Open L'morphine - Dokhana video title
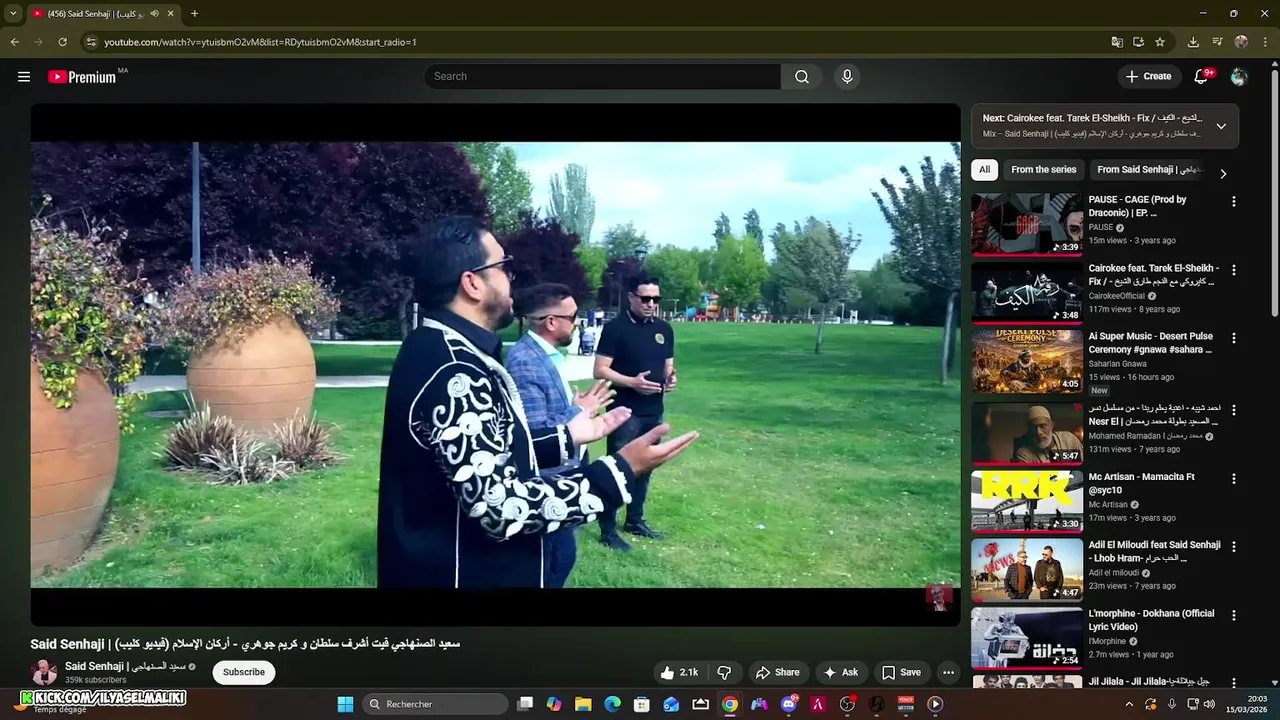This screenshot has width=1280, height=720. [1152, 620]
